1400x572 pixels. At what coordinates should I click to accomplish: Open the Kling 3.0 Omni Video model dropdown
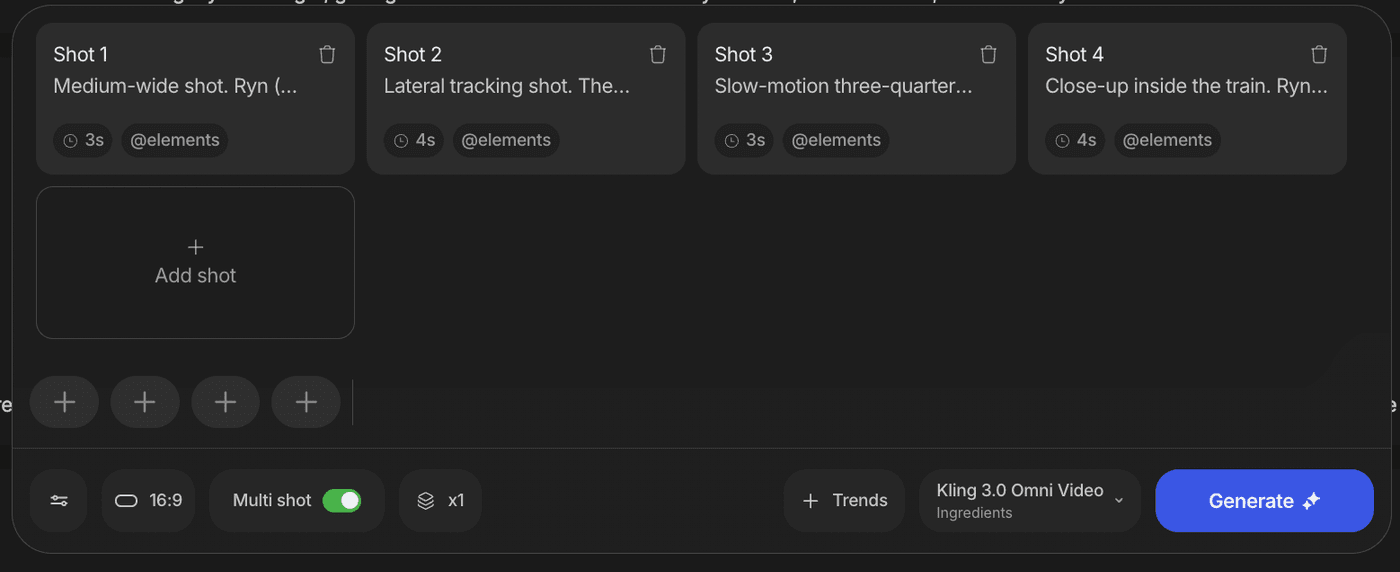tap(1029, 501)
